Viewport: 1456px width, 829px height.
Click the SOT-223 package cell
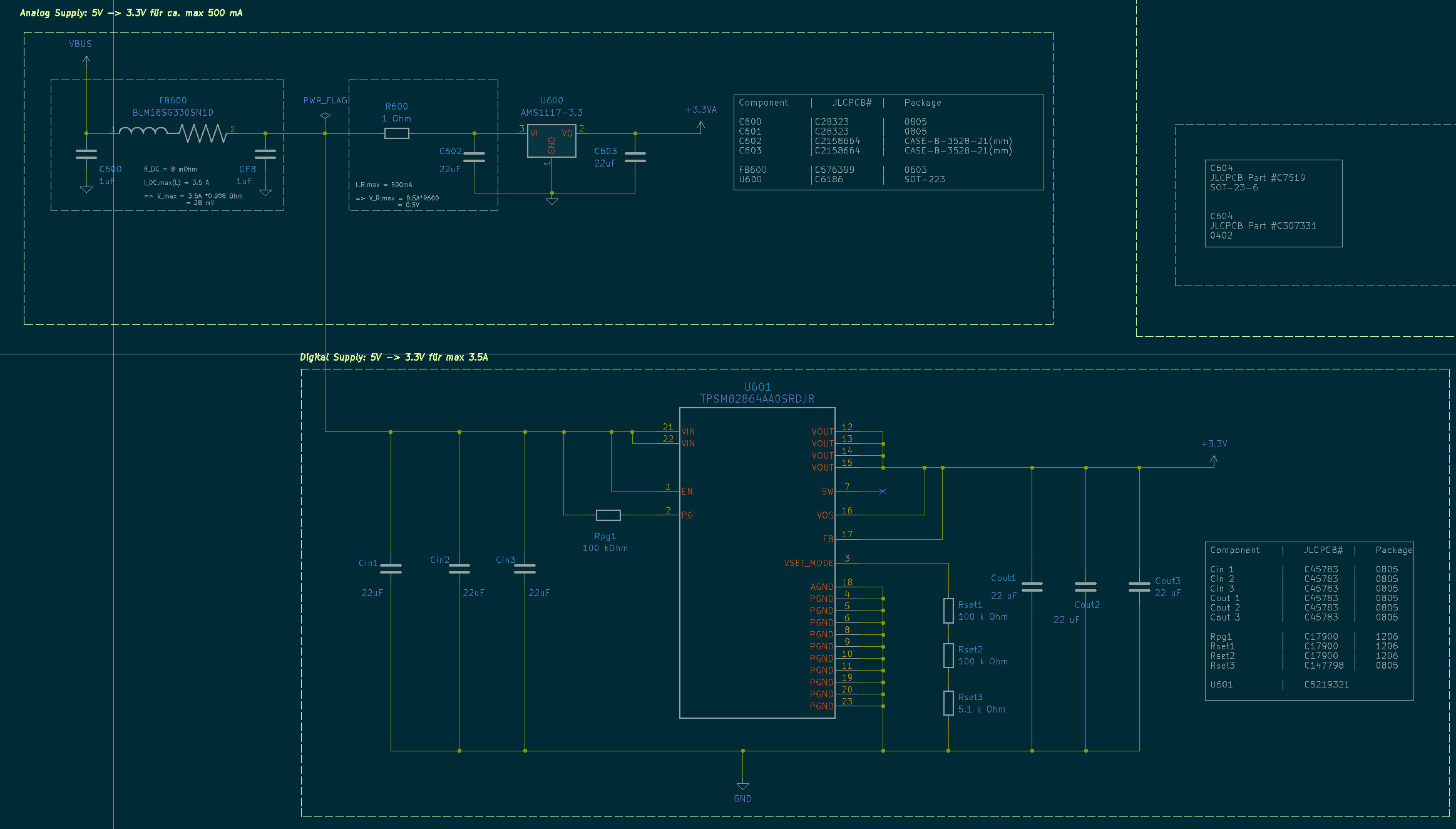click(x=925, y=179)
